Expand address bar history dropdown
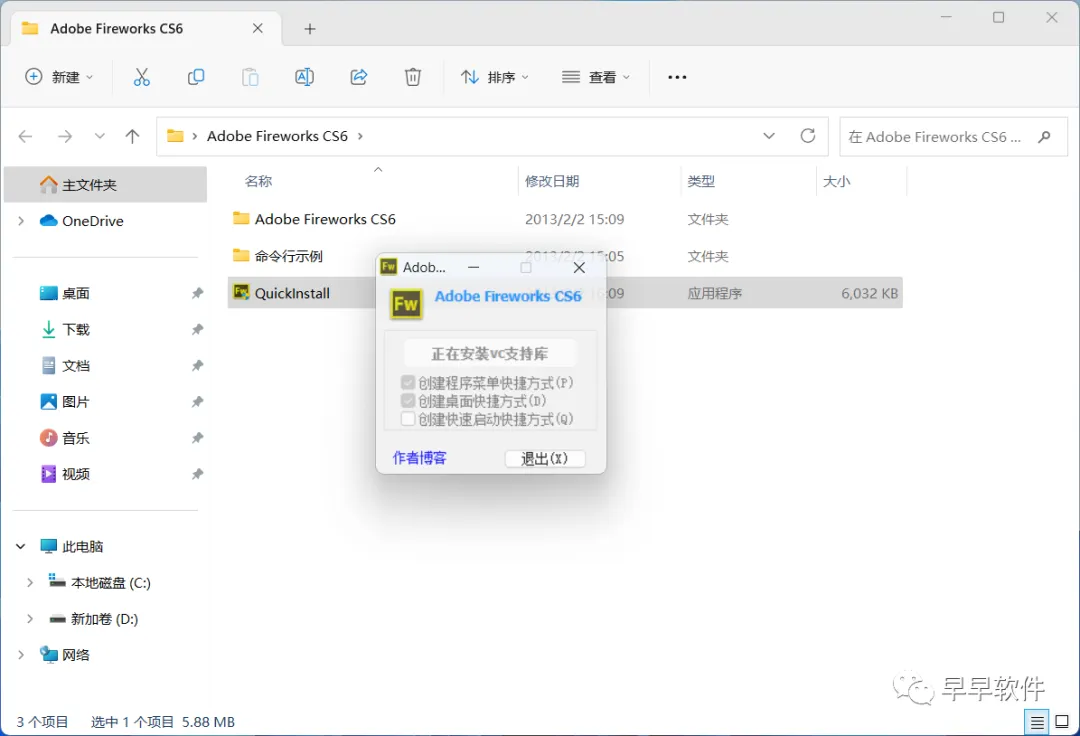Viewport: 1080px width, 736px height. [x=769, y=136]
